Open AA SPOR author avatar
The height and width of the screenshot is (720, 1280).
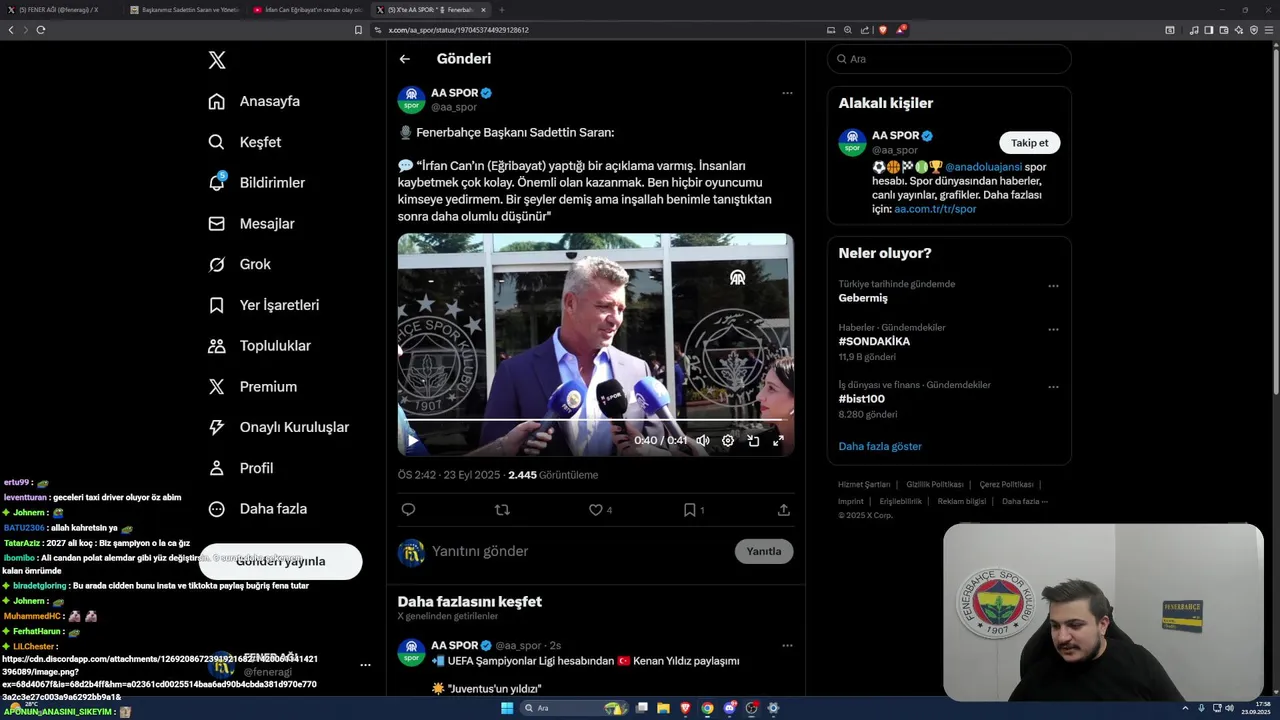point(412,100)
